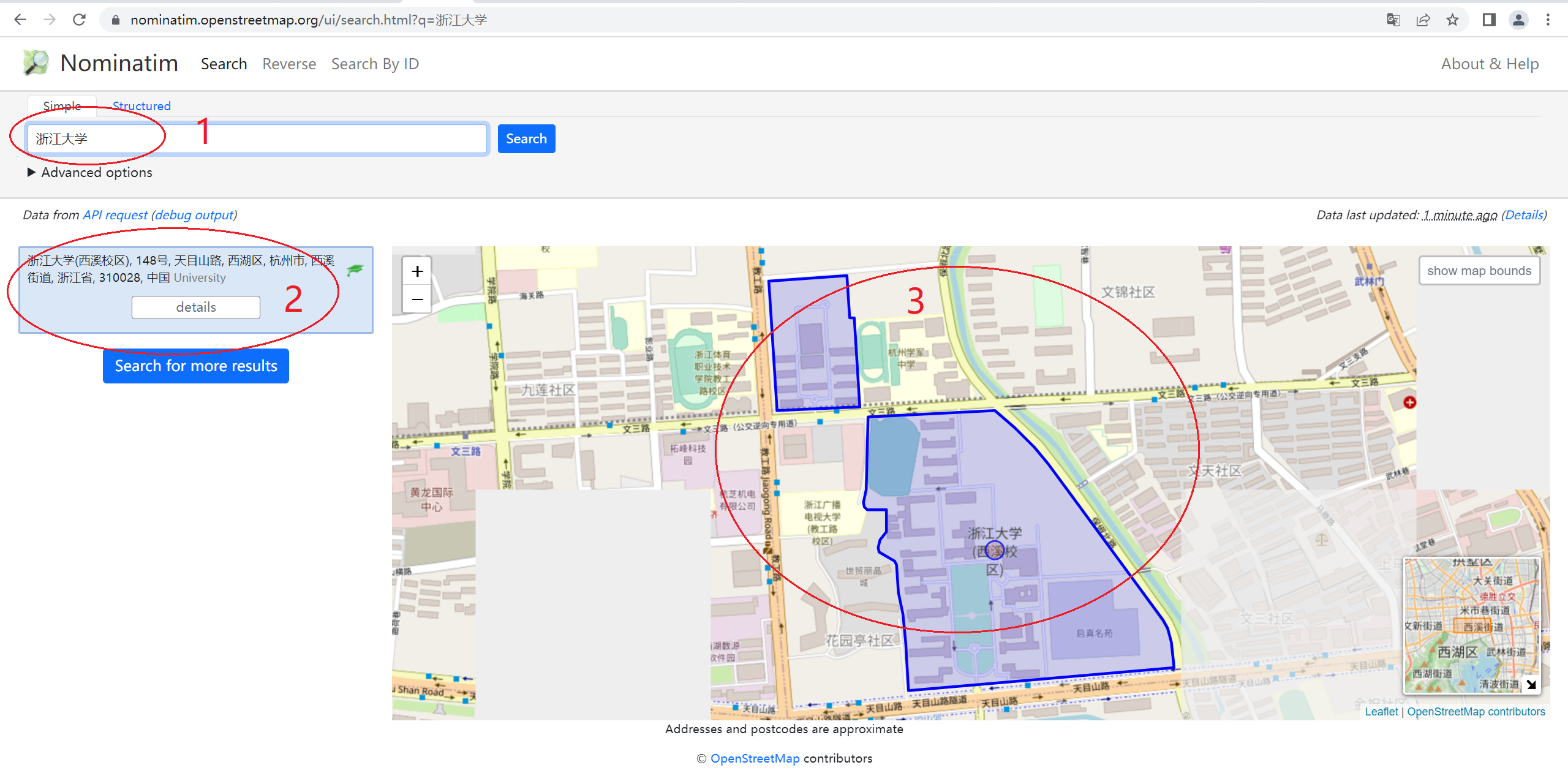Viewport: 1568px width, 773px height.
Task: Select the 浙江大学 search result entry
Action: tap(196, 290)
